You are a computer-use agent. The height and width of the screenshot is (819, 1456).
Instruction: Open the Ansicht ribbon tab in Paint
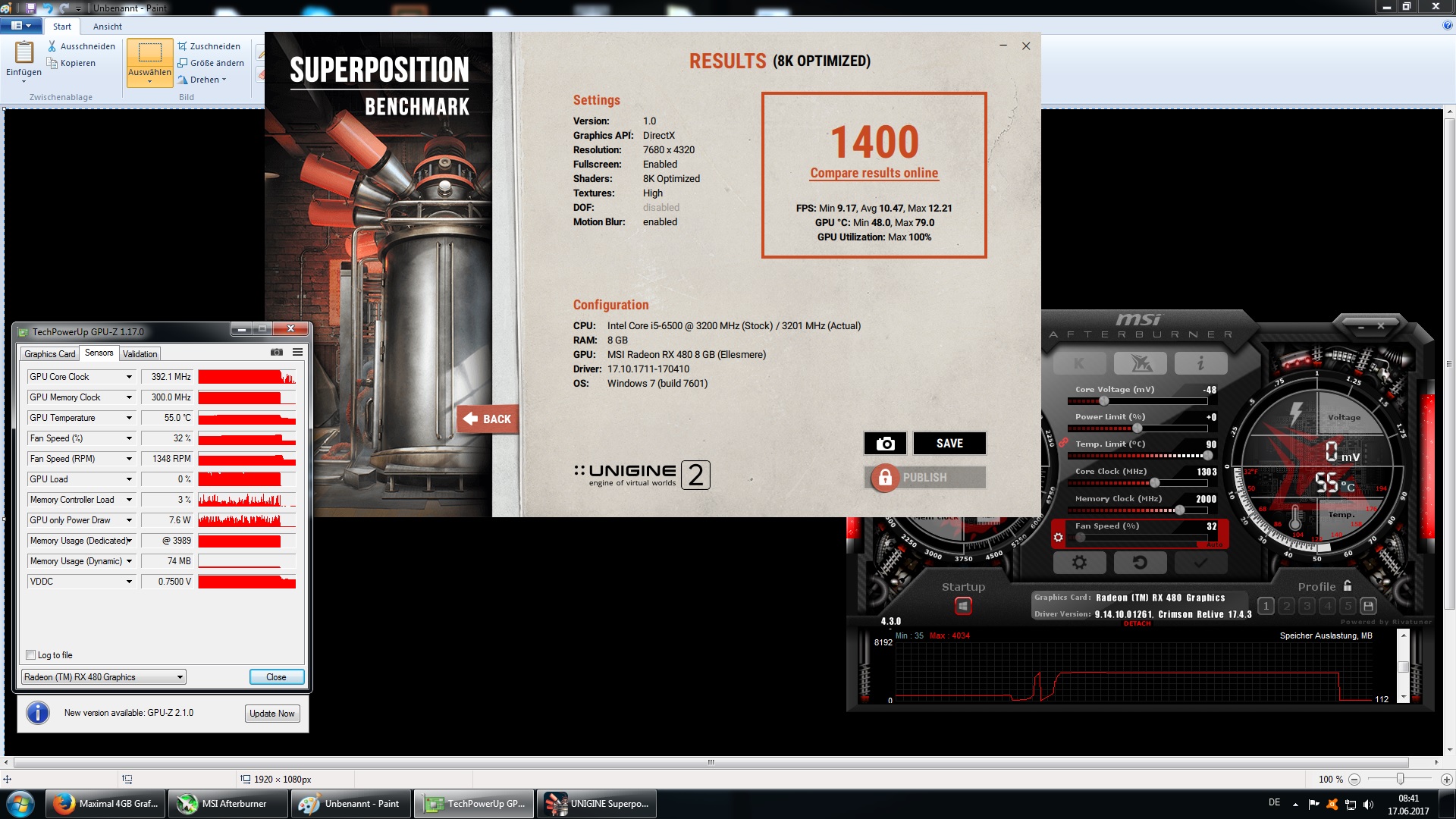(107, 27)
